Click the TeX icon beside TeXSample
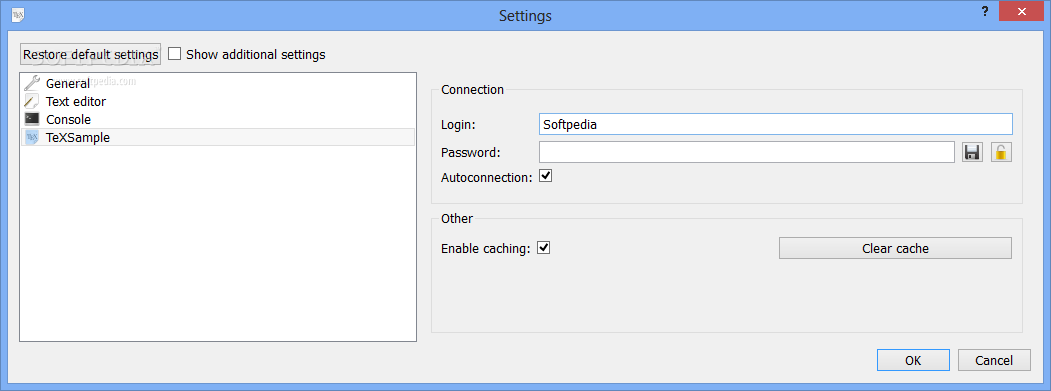1051x391 pixels. [x=32, y=137]
